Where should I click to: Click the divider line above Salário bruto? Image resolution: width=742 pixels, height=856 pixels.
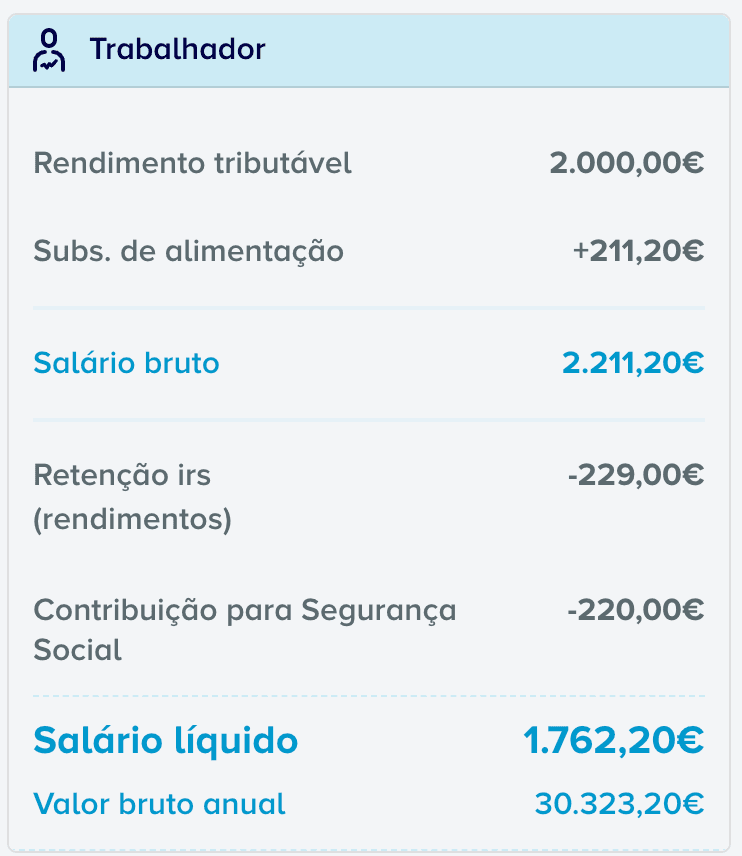click(369, 308)
